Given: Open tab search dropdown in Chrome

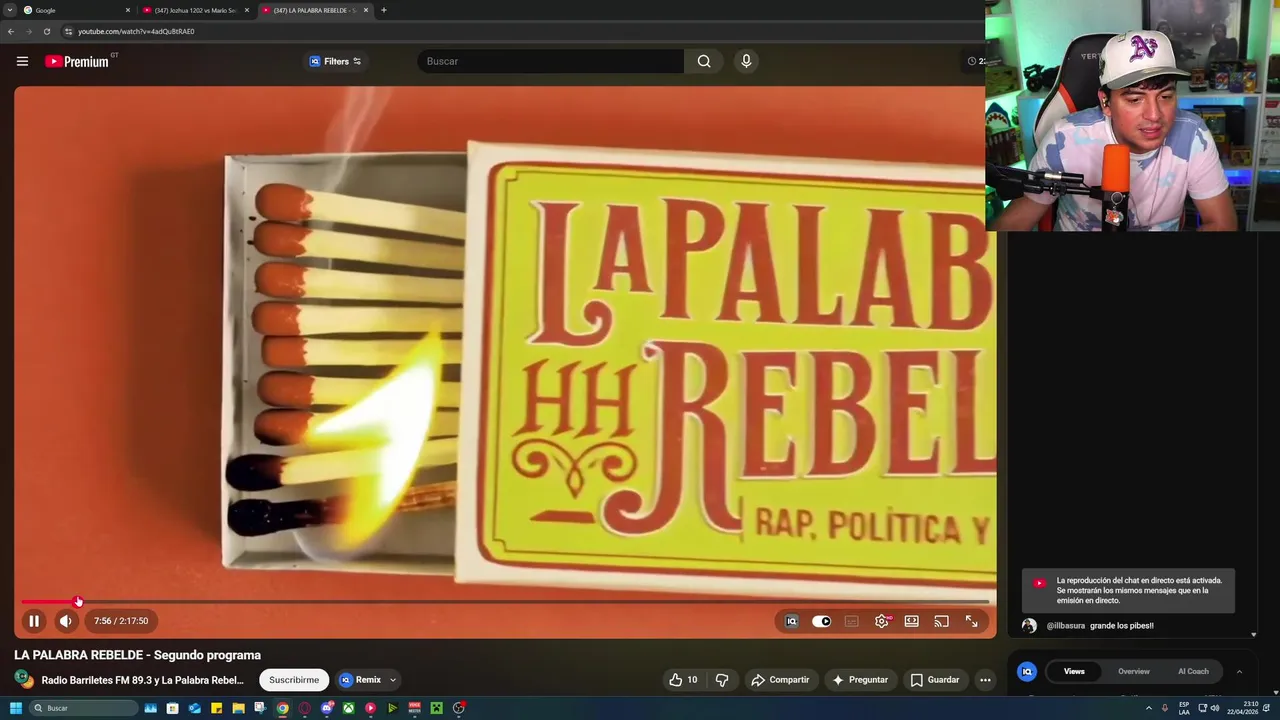Looking at the screenshot, I should click(9, 10).
